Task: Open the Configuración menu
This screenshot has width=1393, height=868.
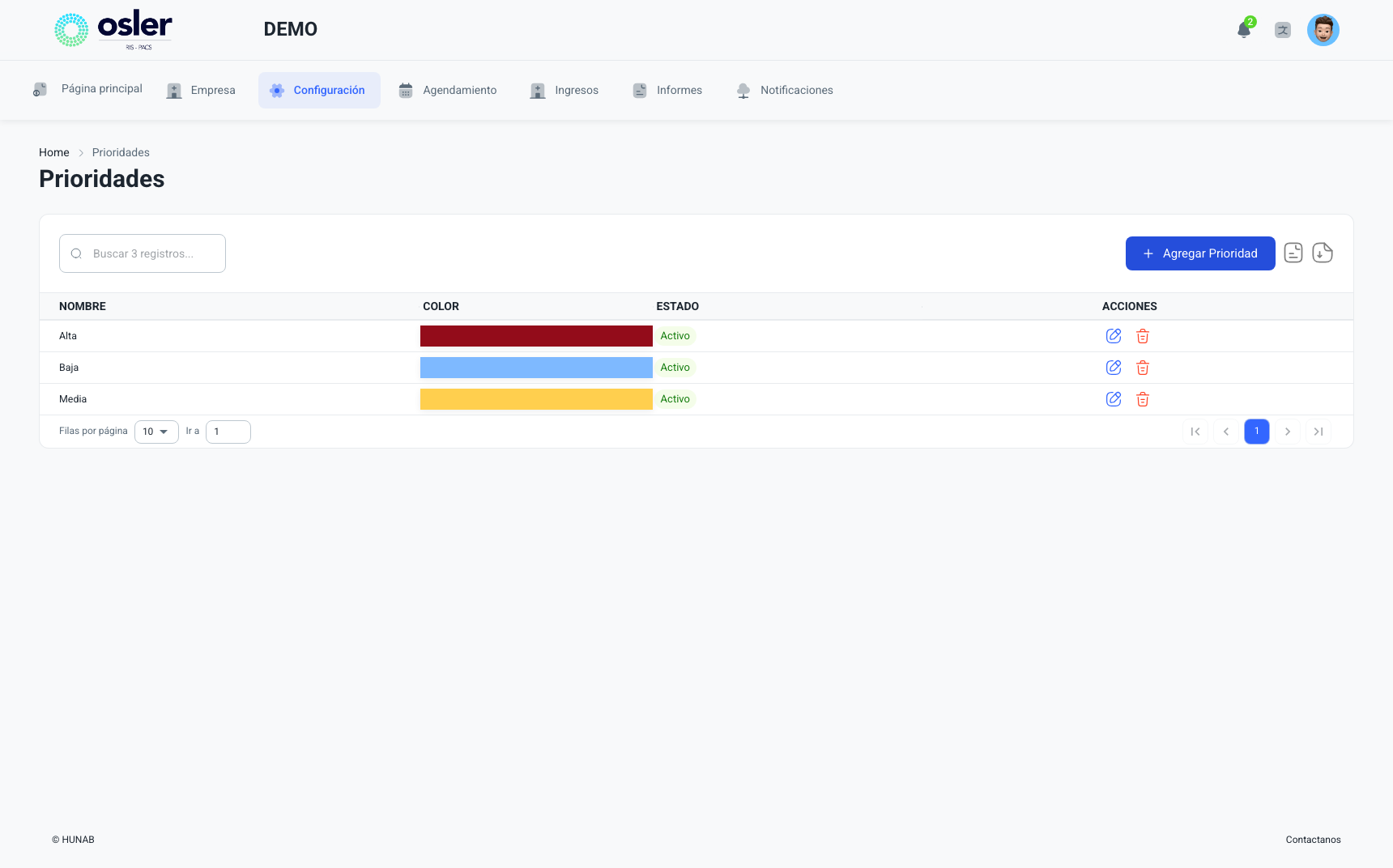Action: click(319, 90)
